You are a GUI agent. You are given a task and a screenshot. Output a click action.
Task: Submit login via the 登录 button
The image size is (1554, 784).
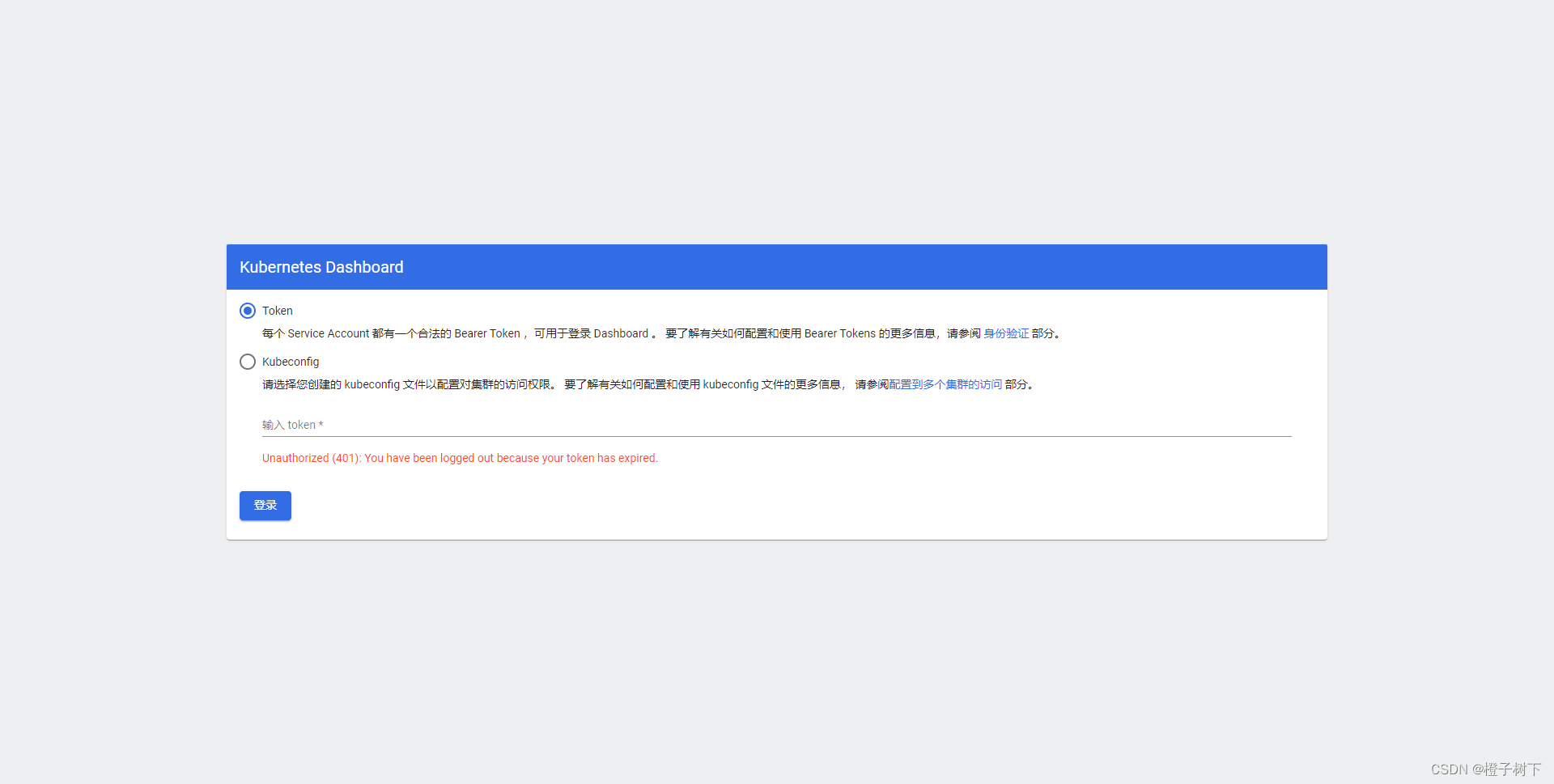265,505
